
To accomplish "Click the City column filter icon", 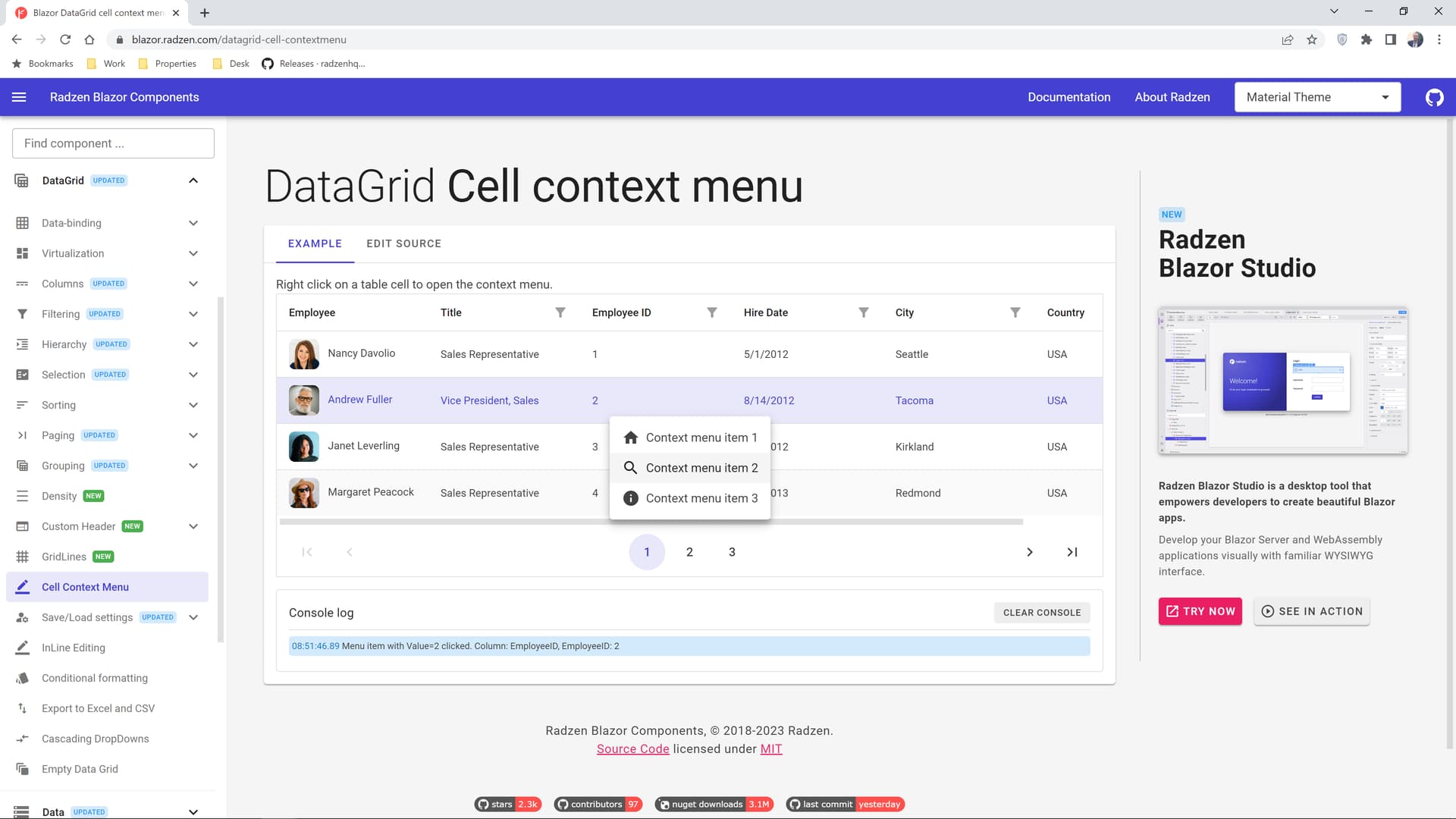I will (x=1015, y=312).
